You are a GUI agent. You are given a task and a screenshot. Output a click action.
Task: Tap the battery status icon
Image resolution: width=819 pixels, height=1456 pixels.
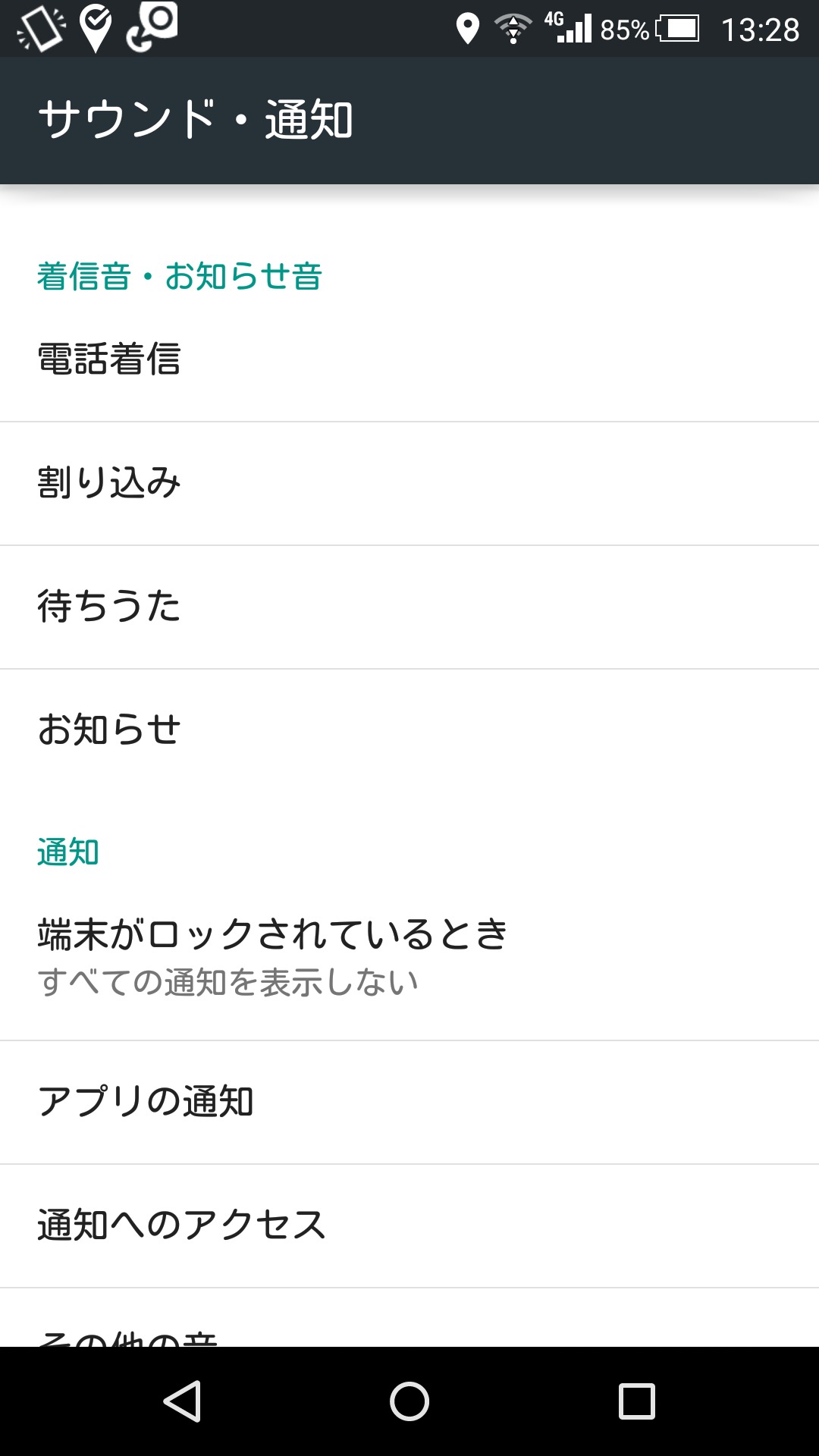pyautogui.click(x=677, y=30)
